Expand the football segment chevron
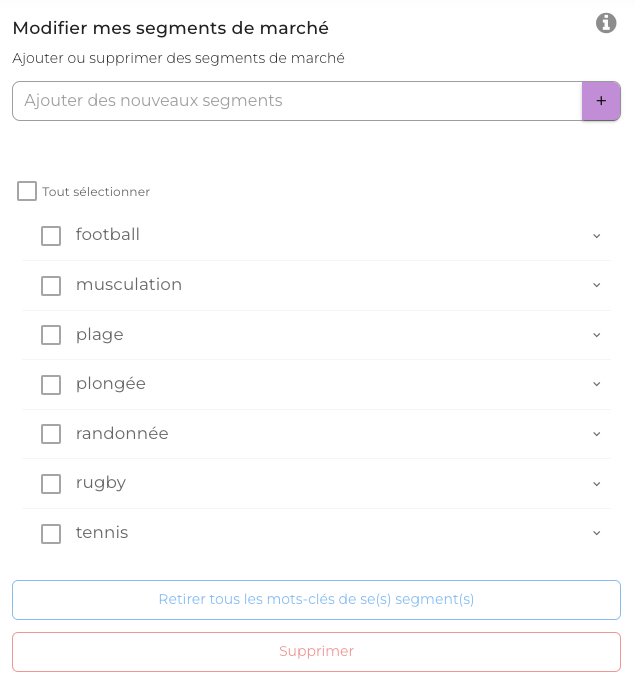The image size is (635, 700). pyautogui.click(x=597, y=236)
